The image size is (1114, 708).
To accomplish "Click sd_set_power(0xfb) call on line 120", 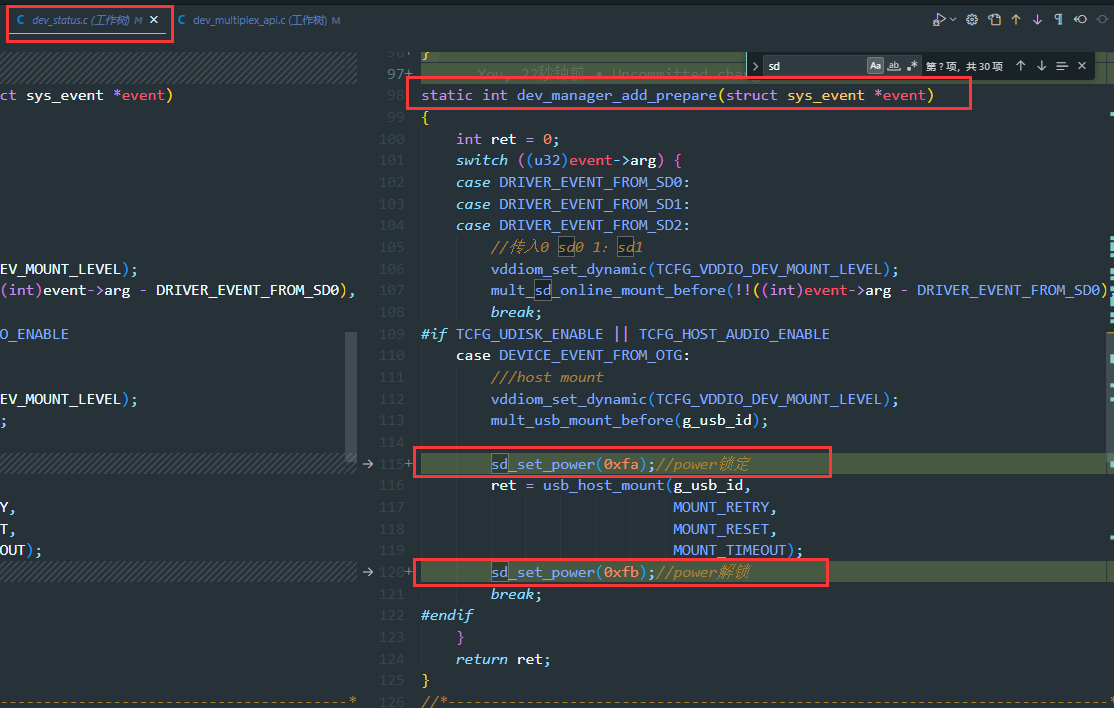I will [573, 572].
